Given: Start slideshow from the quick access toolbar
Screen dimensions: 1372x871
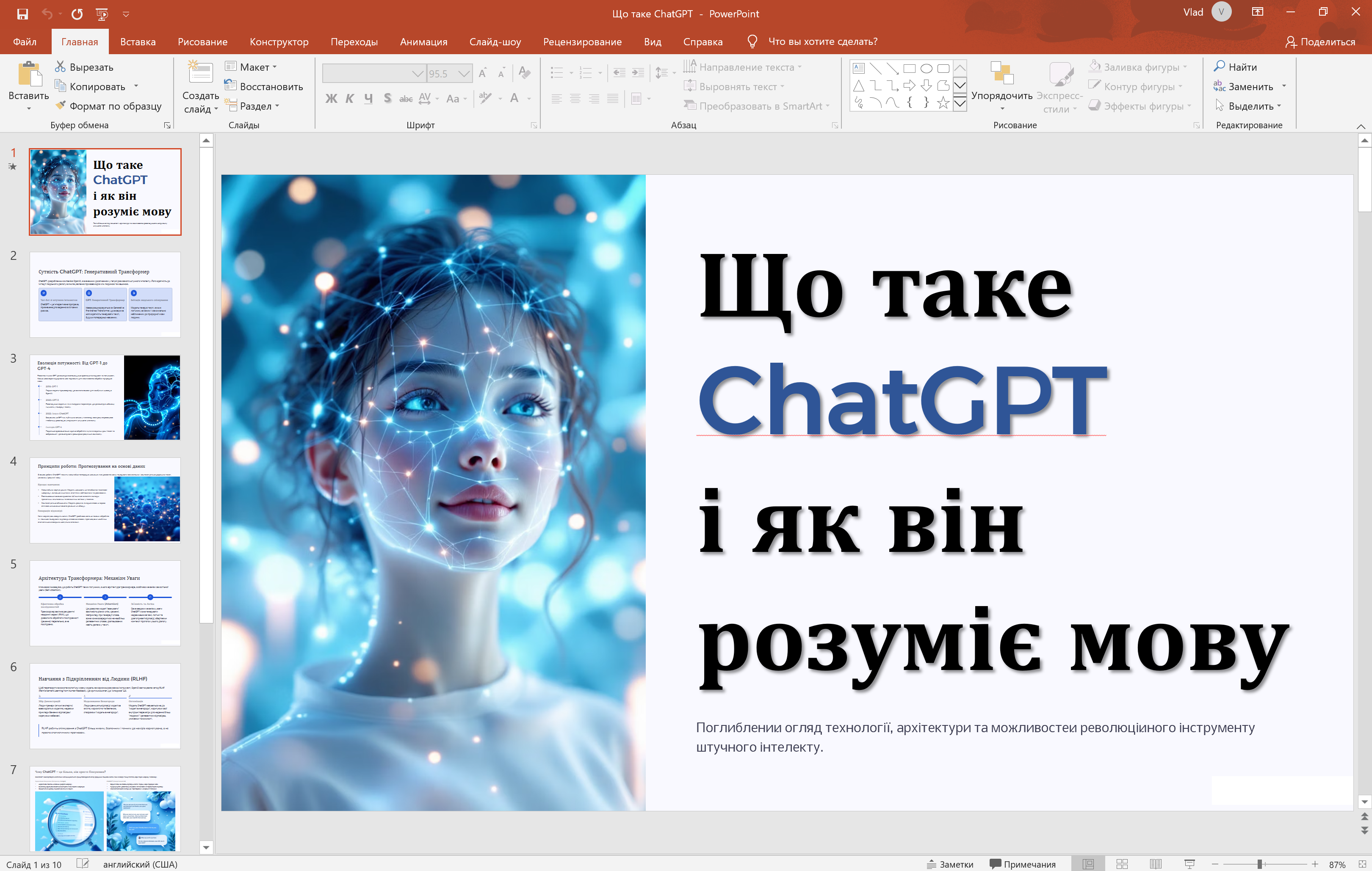Looking at the screenshot, I should click(x=102, y=14).
